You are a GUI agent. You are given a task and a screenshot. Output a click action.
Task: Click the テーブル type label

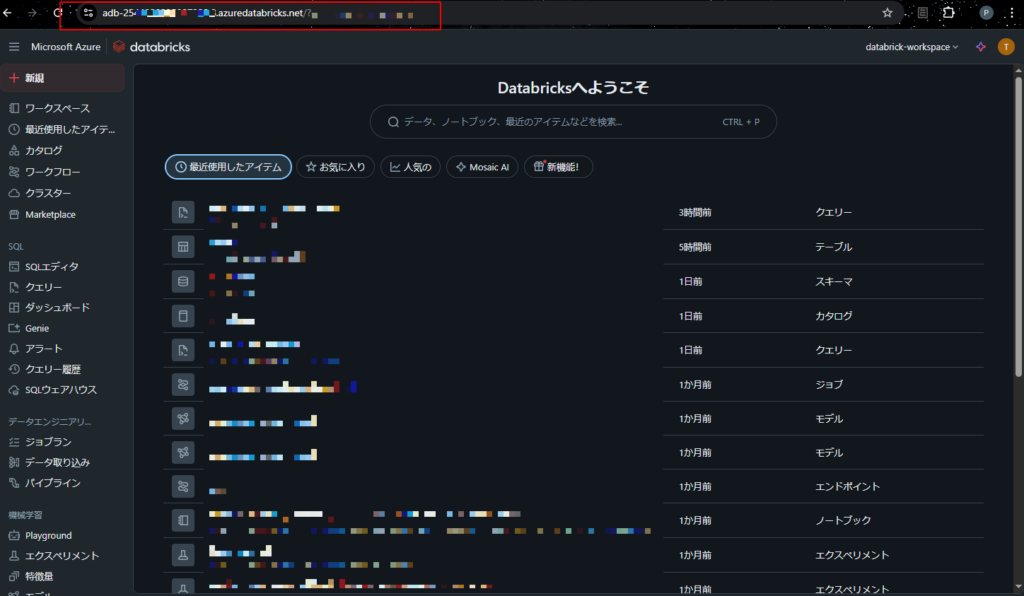(x=833, y=247)
